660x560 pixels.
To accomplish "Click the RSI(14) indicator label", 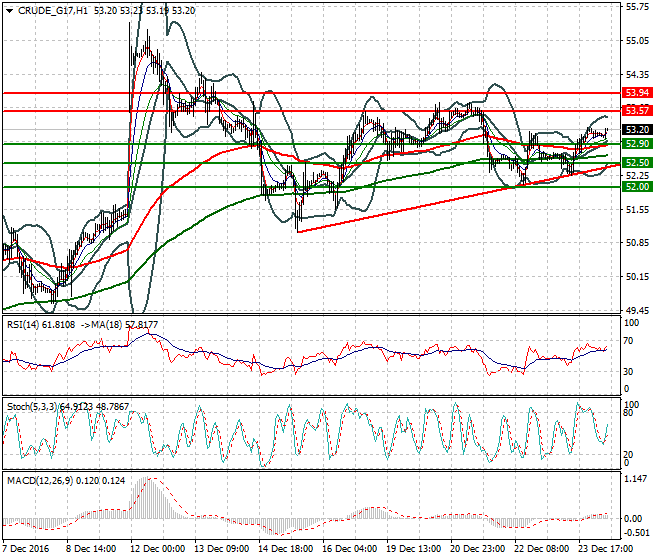I will (23, 325).
